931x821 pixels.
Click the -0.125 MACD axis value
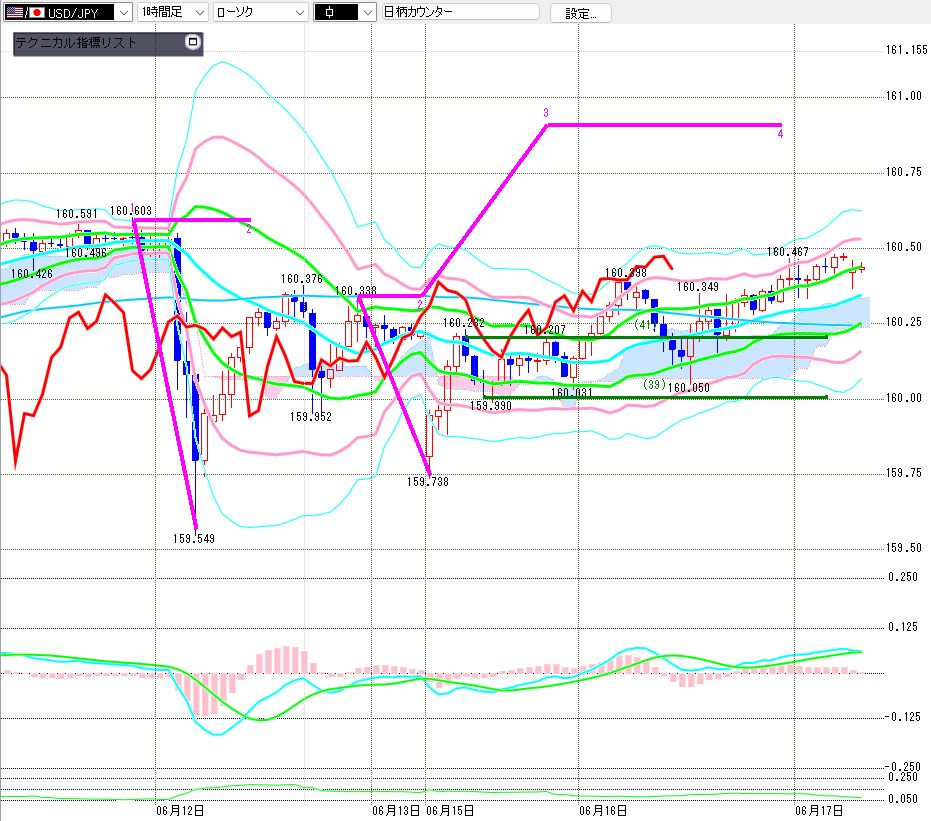[903, 717]
